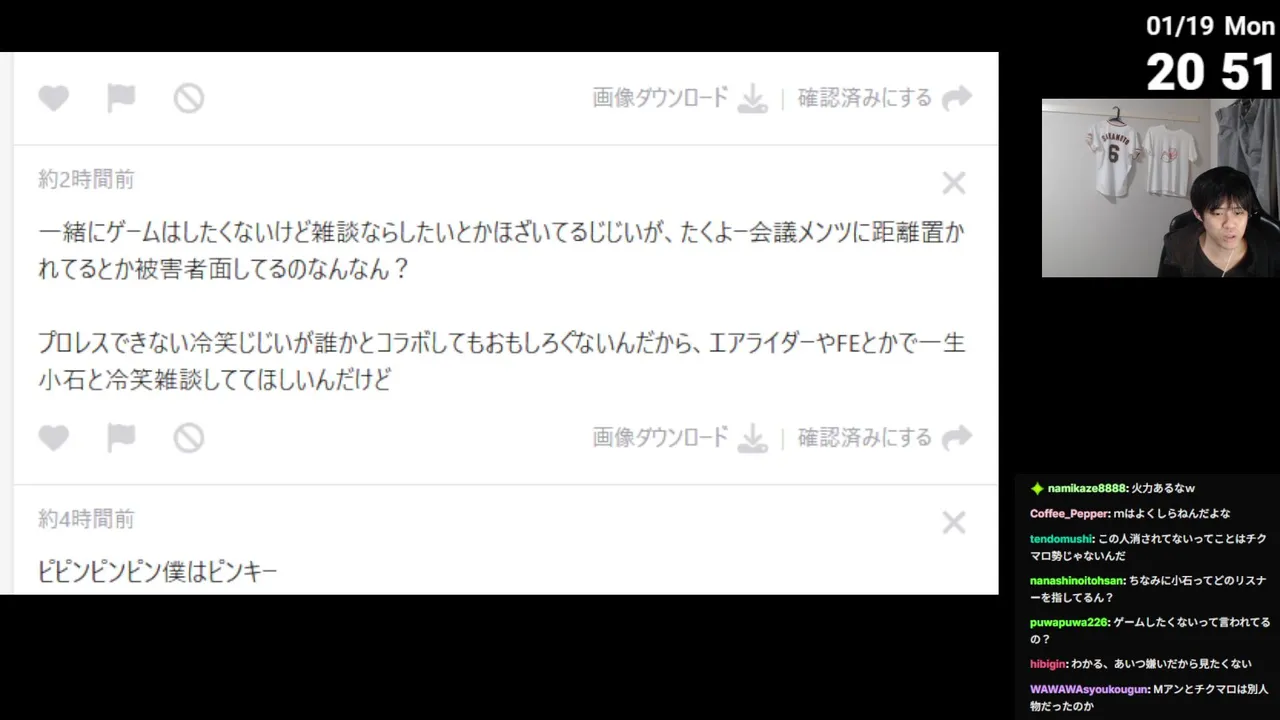Block sender of the 約2時間前 message
Viewport: 1280px width, 720px height.
pyautogui.click(x=189, y=438)
